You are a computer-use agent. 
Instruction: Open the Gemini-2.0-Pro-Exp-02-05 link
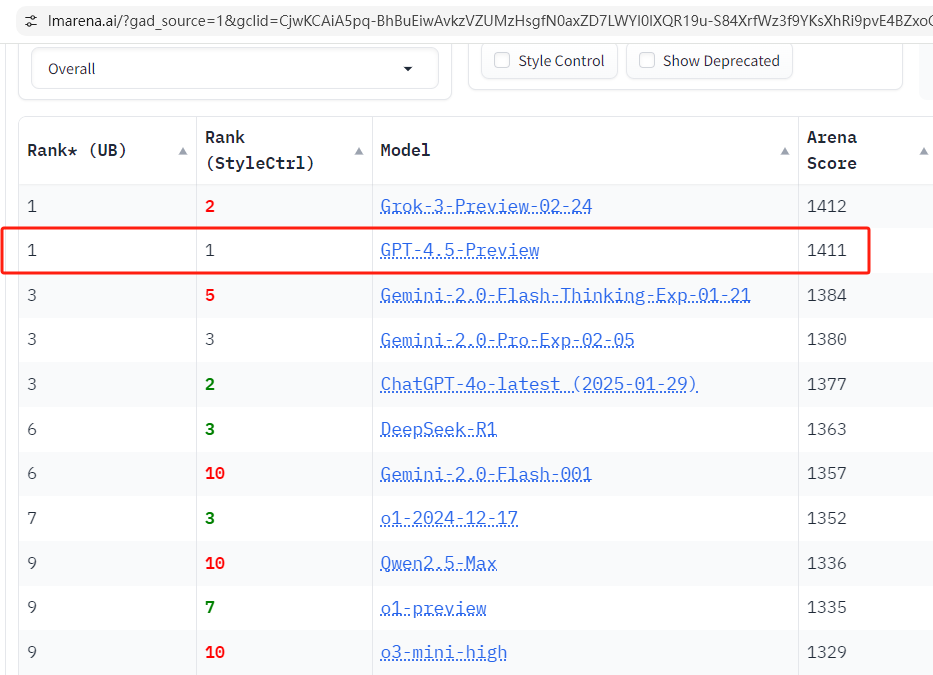click(x=507, y=339)
